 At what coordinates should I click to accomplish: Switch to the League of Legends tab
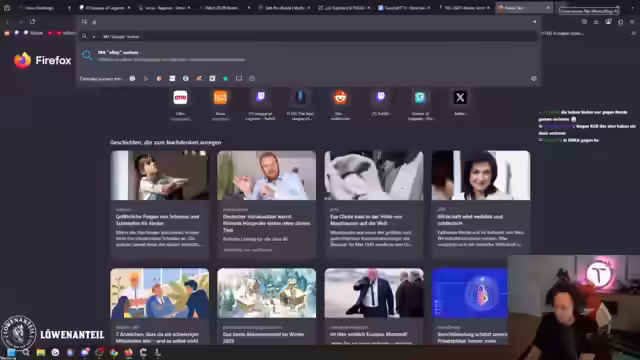click(105, 8)
